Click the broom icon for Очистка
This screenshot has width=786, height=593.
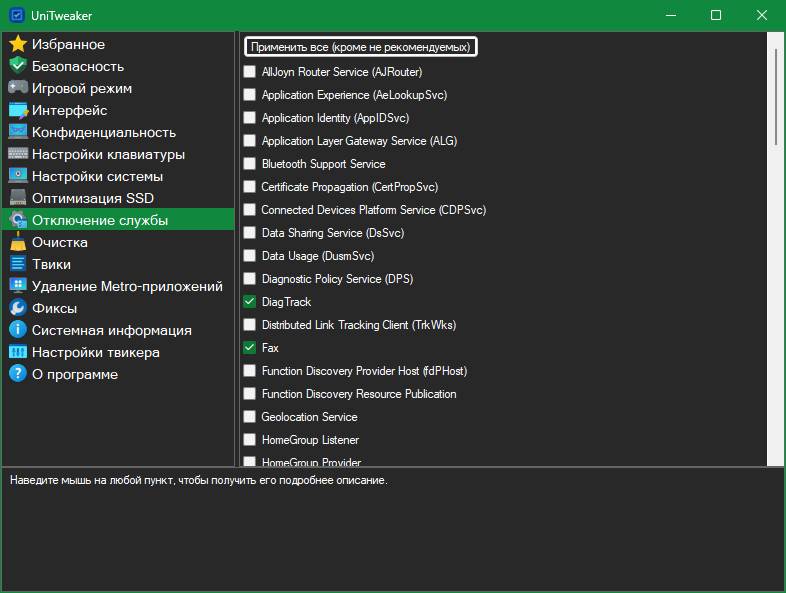[x=17, y=242]
